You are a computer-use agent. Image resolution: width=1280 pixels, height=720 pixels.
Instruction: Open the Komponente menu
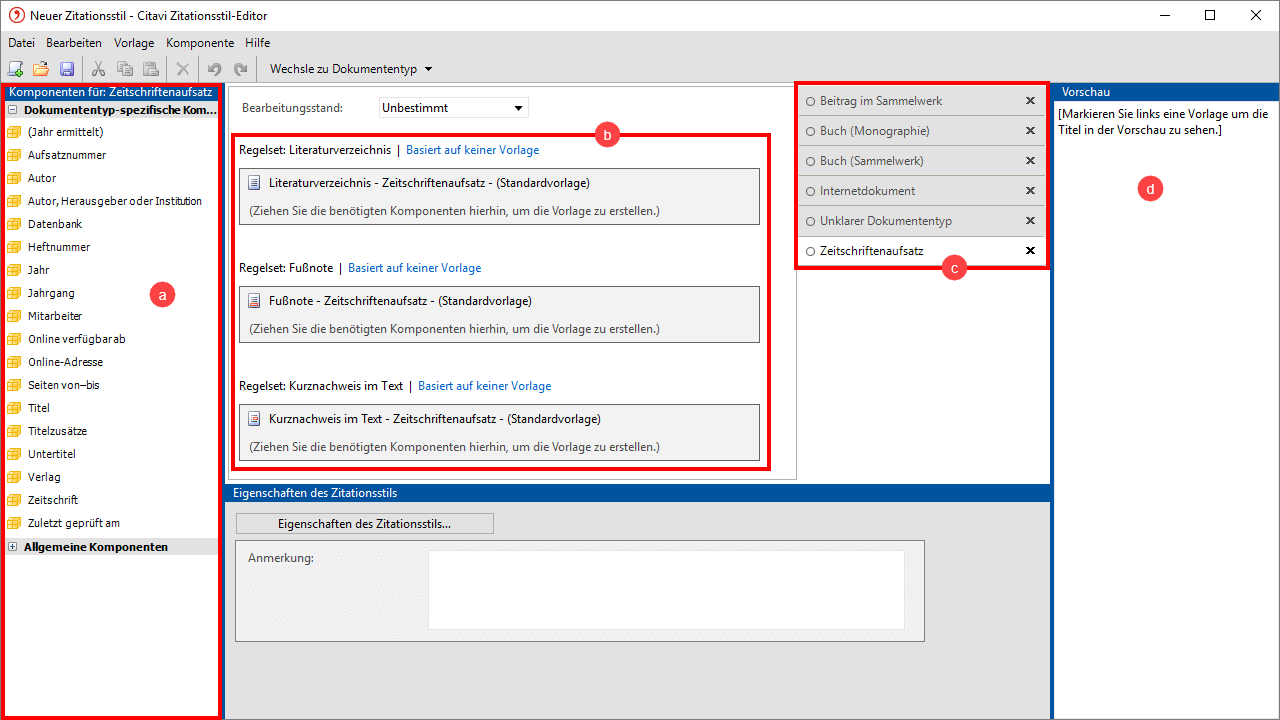(x=200, y=43)
